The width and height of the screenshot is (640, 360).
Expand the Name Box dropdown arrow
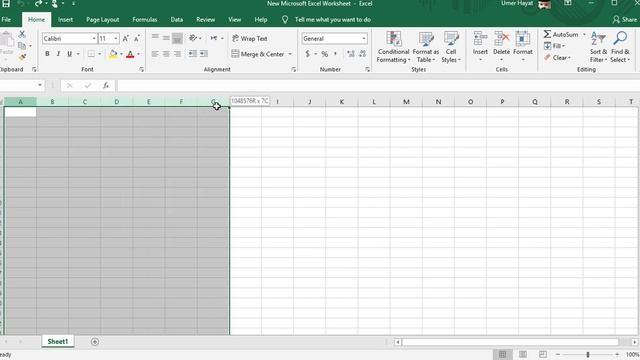click(x=40, y=85)
